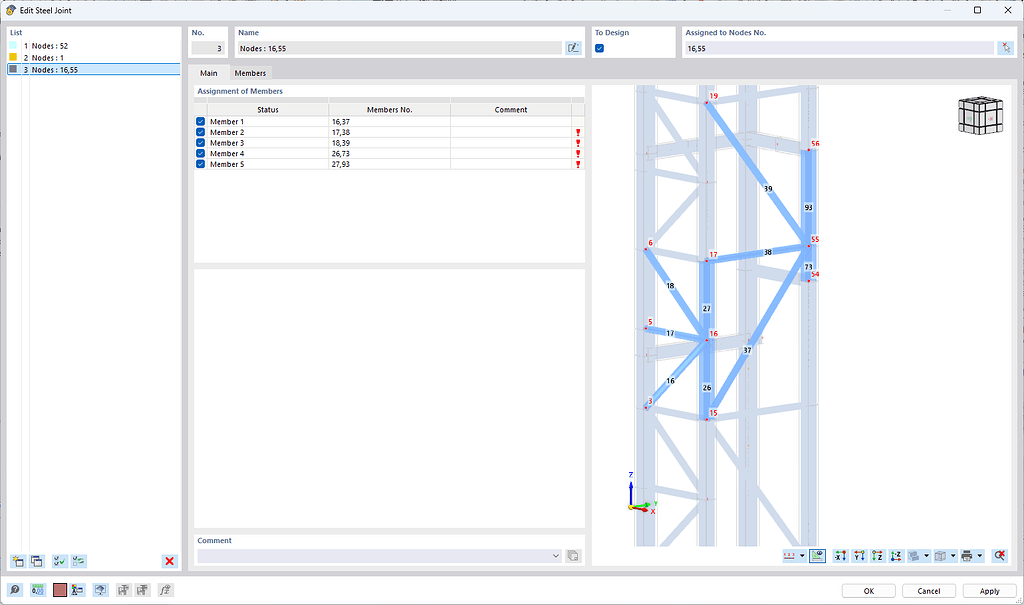Screen dimensions: 1024x605
Task: Select the Main tab
Action: [209, 73]
